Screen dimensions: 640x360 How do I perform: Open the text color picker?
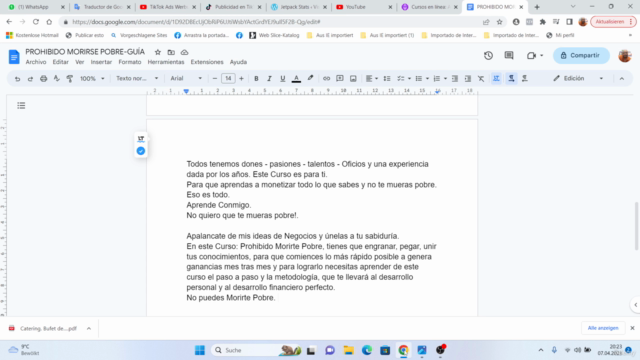[x=296, y=78]
